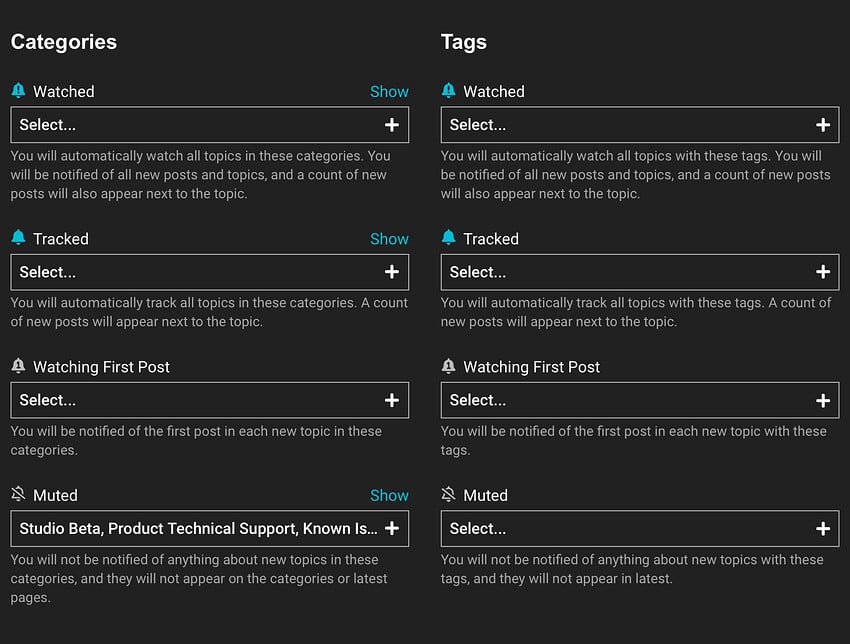The width and height of the screenshot is (850, 644).
Task: Click the Tags Muted bell-slash icon
Action: (448, 494)
